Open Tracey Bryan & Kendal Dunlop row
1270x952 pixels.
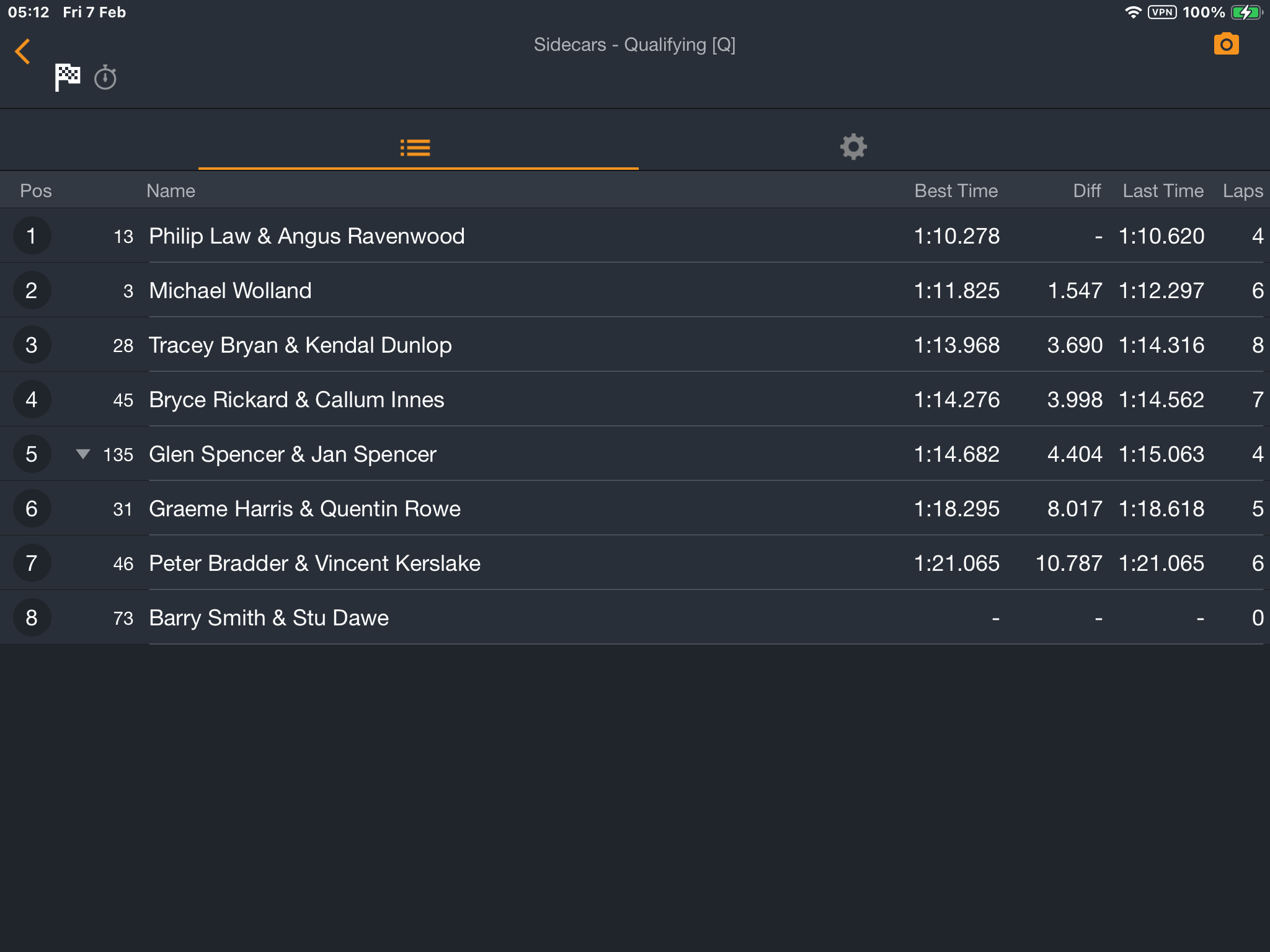point(635,345)
